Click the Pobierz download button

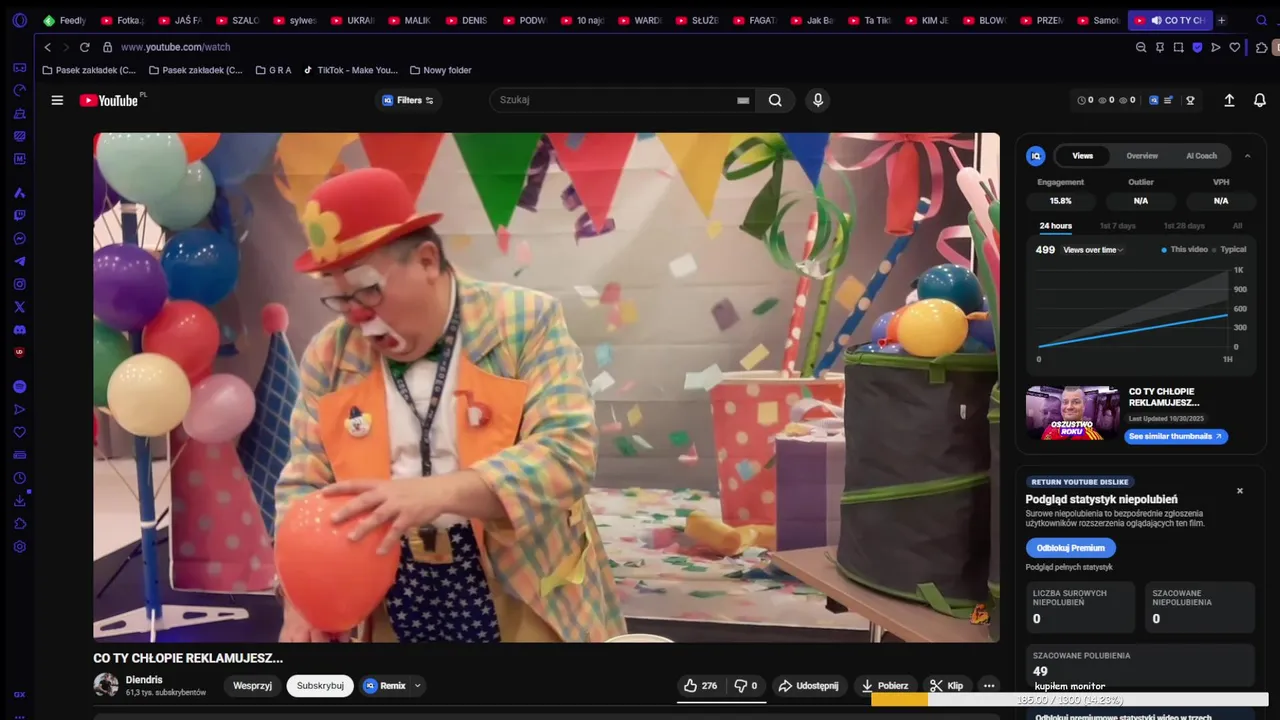point(885,686)
